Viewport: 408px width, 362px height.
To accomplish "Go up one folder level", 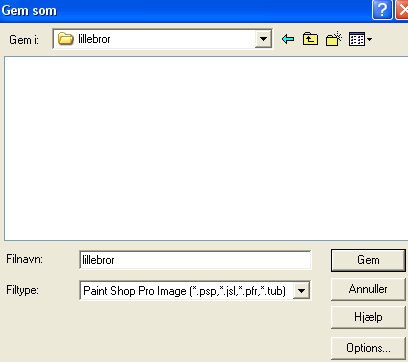I will click(x=310, y=39).
